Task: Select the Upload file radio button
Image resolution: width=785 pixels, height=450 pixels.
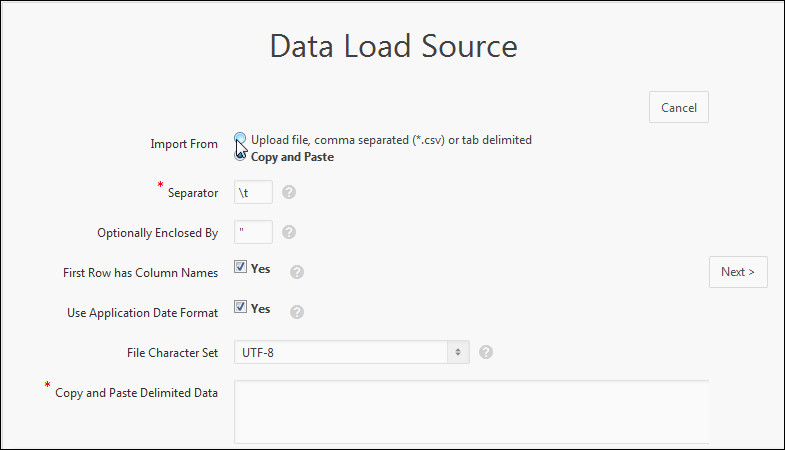Action: point(241,140)
